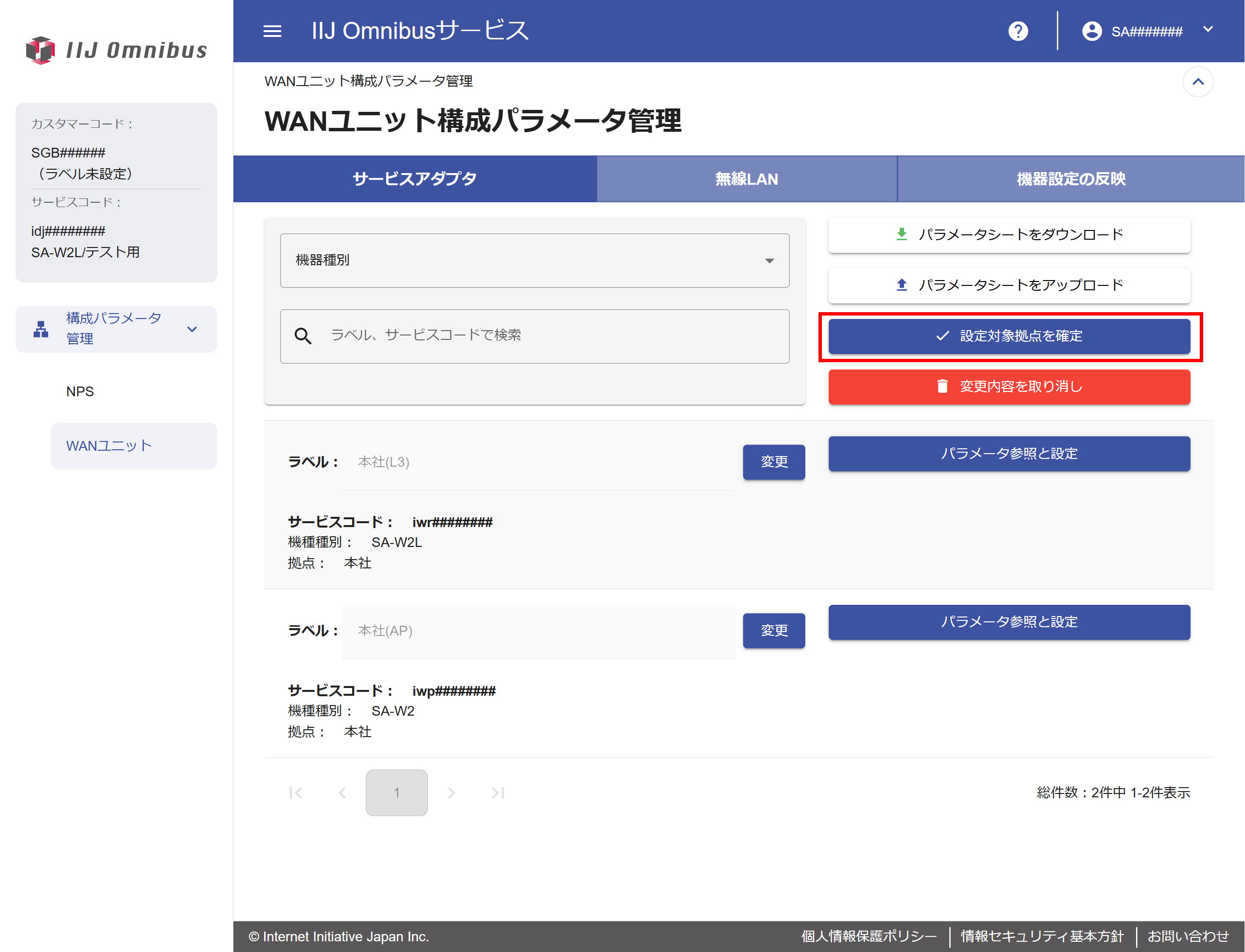
Task: Click the help question mark icon
Action: [1018, 31]
